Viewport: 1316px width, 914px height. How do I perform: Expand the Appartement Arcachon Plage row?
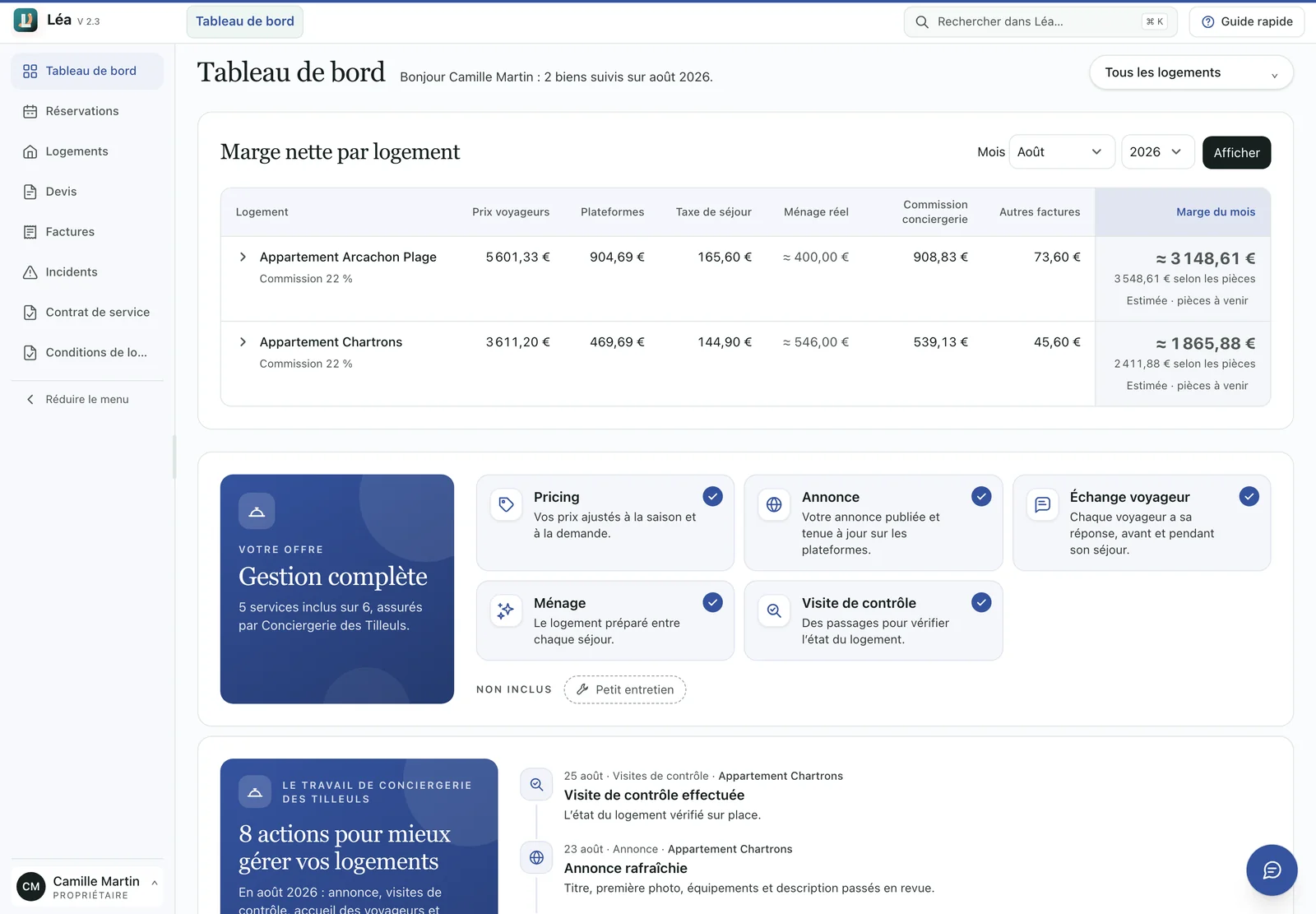pos(243,257)
